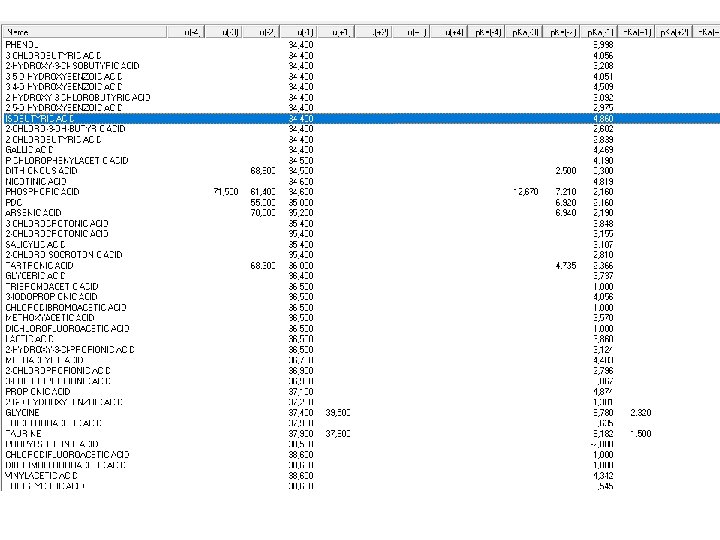Select the 2-CHLOROBUTYRIC ACID row
The width and height of the screenshot is (720, 540).
coord(362,139)
